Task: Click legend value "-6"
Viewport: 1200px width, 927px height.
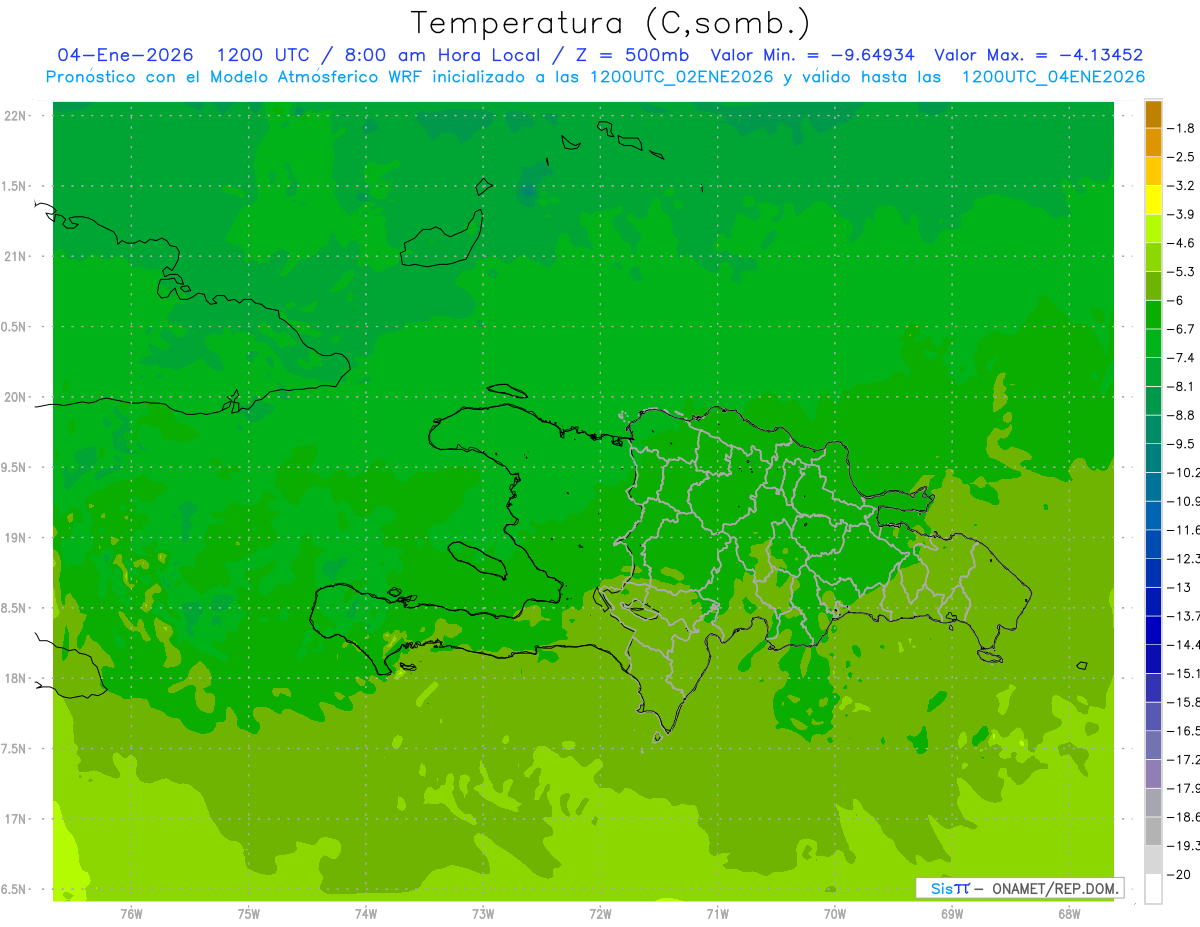Action: (1176, 300)
